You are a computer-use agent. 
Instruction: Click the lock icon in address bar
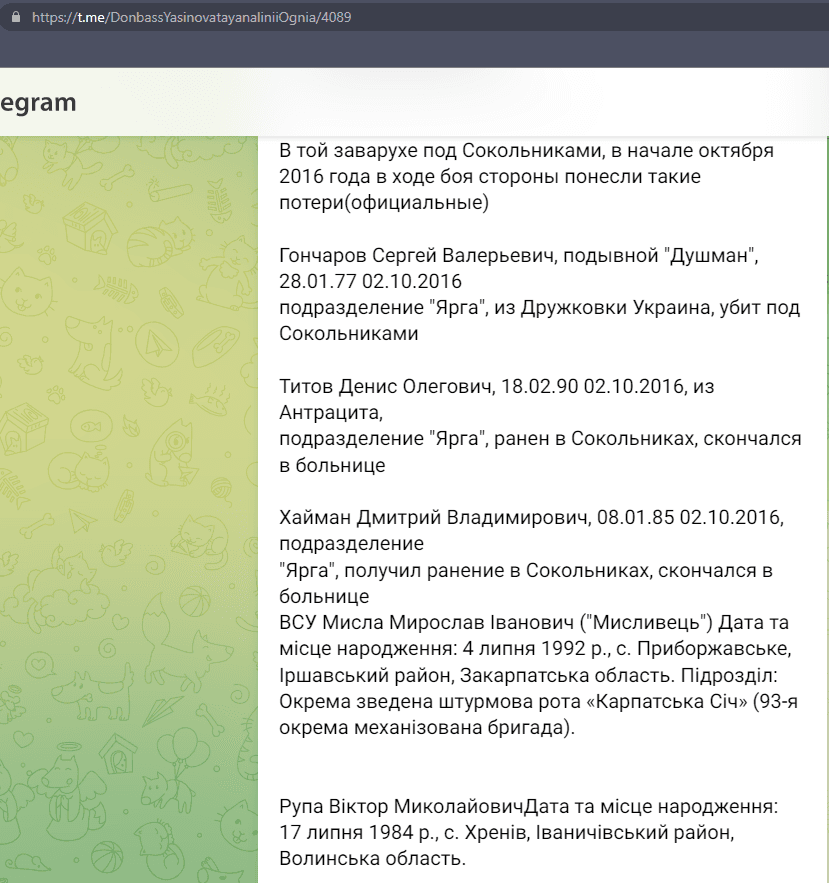coord(16,17)
